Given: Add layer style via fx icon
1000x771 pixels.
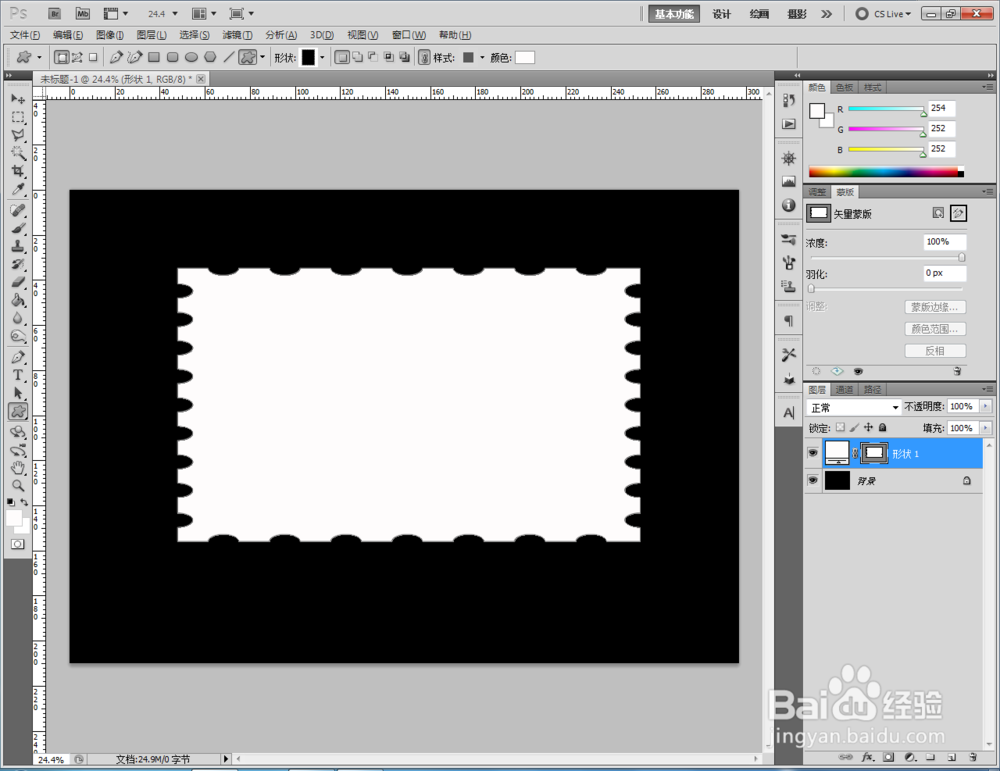Looking at the screenshot, I should coord(867,758).
